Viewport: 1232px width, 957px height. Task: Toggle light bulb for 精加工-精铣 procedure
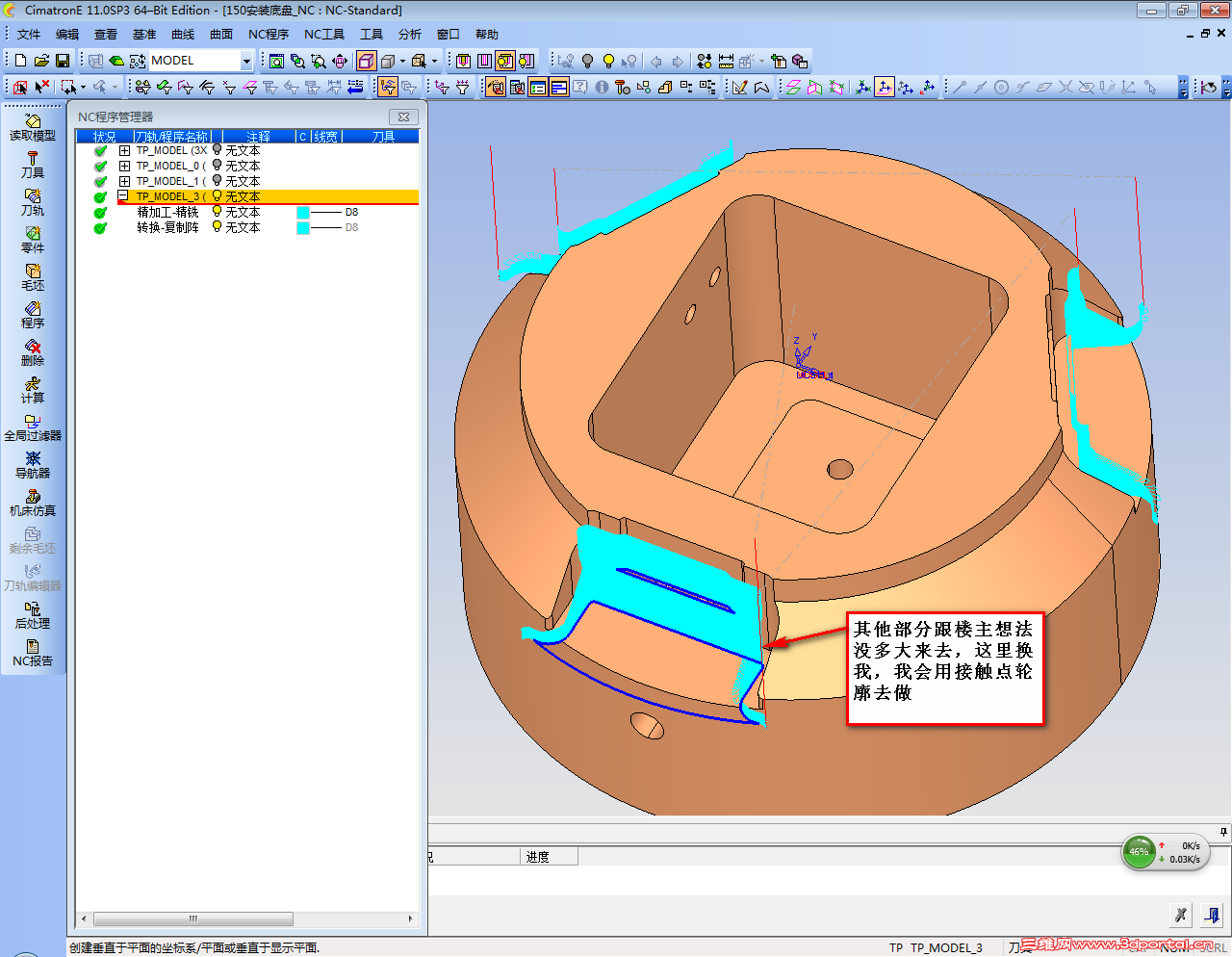coord(217,212)
